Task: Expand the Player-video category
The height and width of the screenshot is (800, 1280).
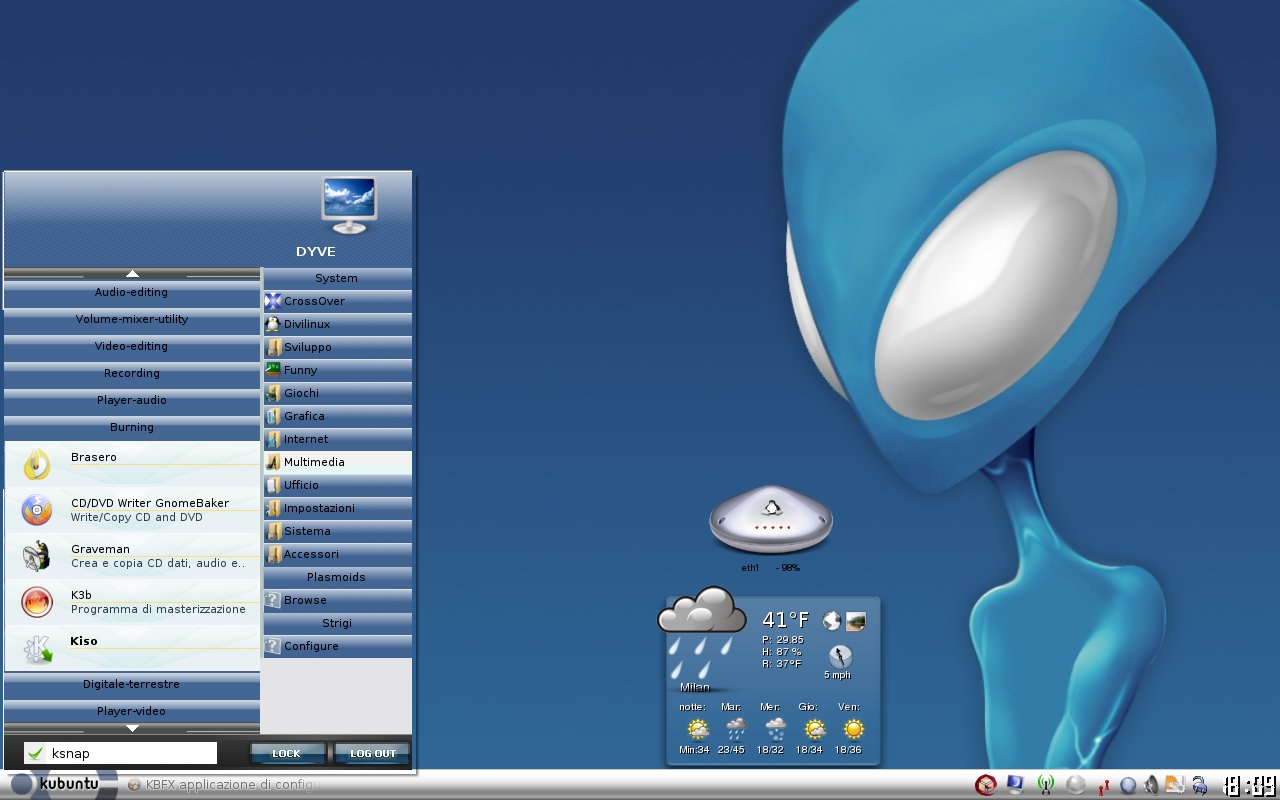Action: [132, 712]
